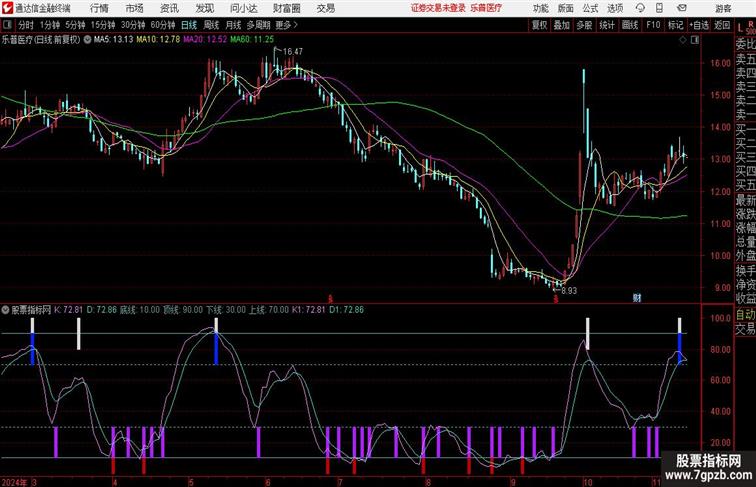Toggle the 复权 adjustment button
The width and height of the screenshot is (756, 487).
pos(540,24)
